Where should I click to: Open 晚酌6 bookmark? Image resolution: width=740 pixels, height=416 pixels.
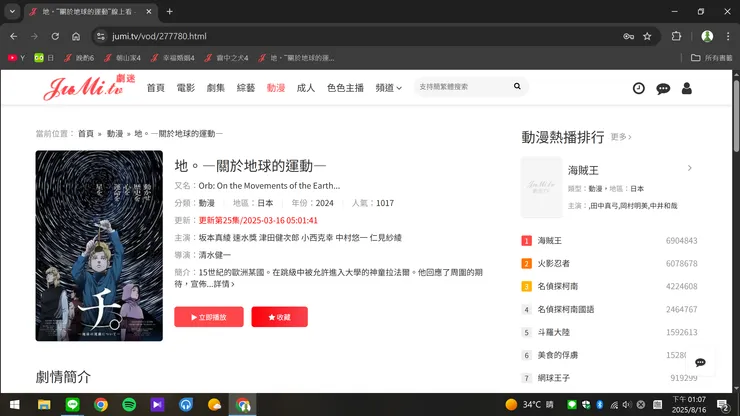(x=79, y=58)
